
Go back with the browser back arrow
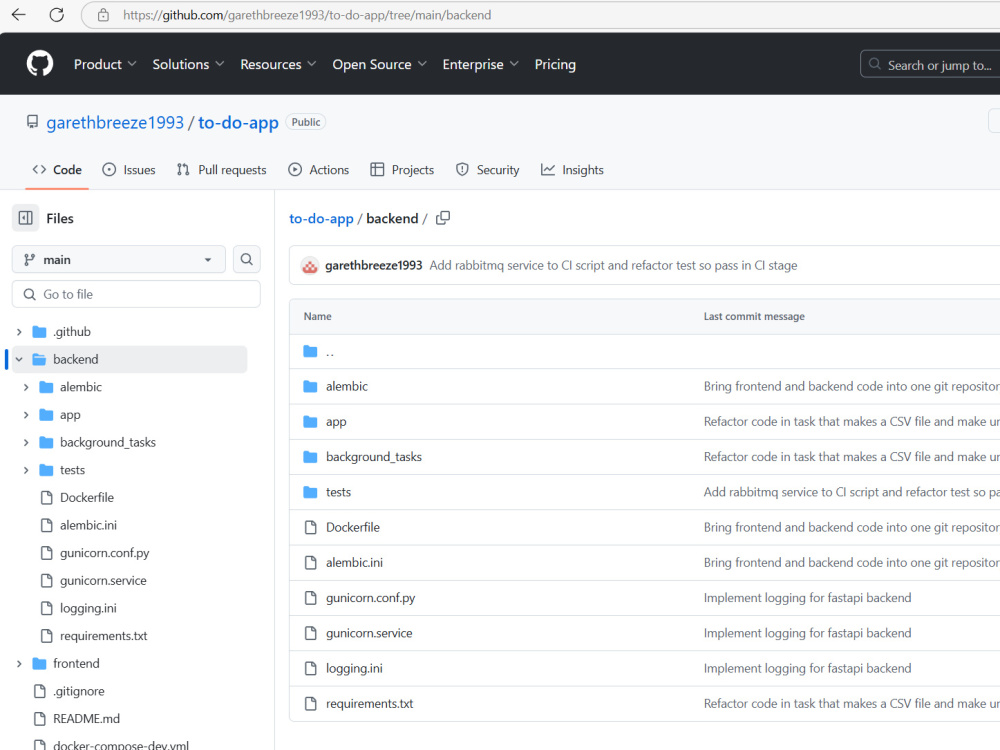pos(18,15)
